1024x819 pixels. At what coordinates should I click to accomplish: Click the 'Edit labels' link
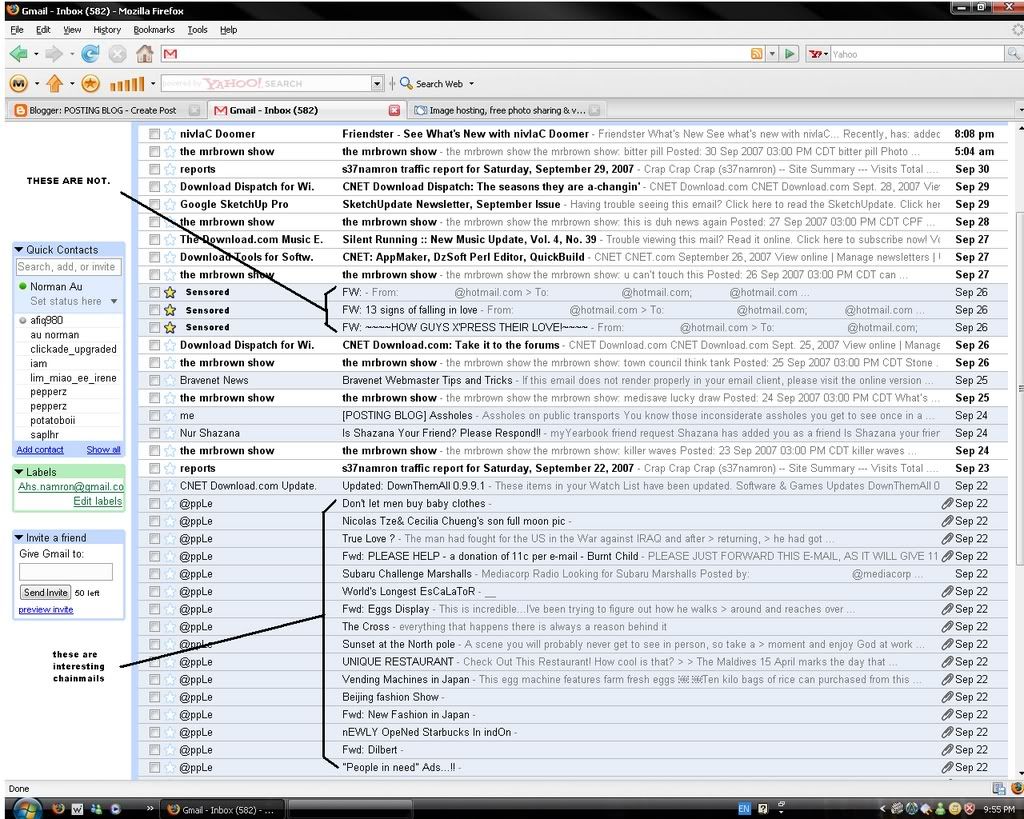point(97,501)
